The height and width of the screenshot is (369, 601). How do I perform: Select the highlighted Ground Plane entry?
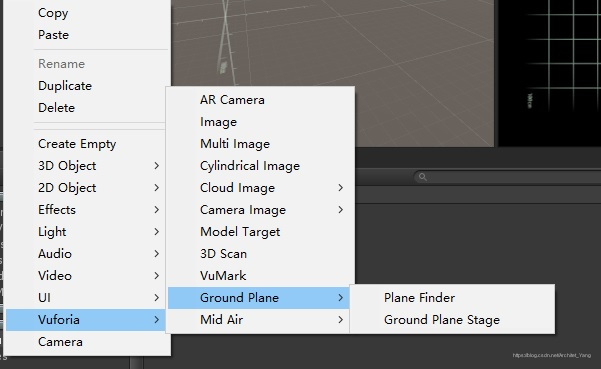click(258, 298)
